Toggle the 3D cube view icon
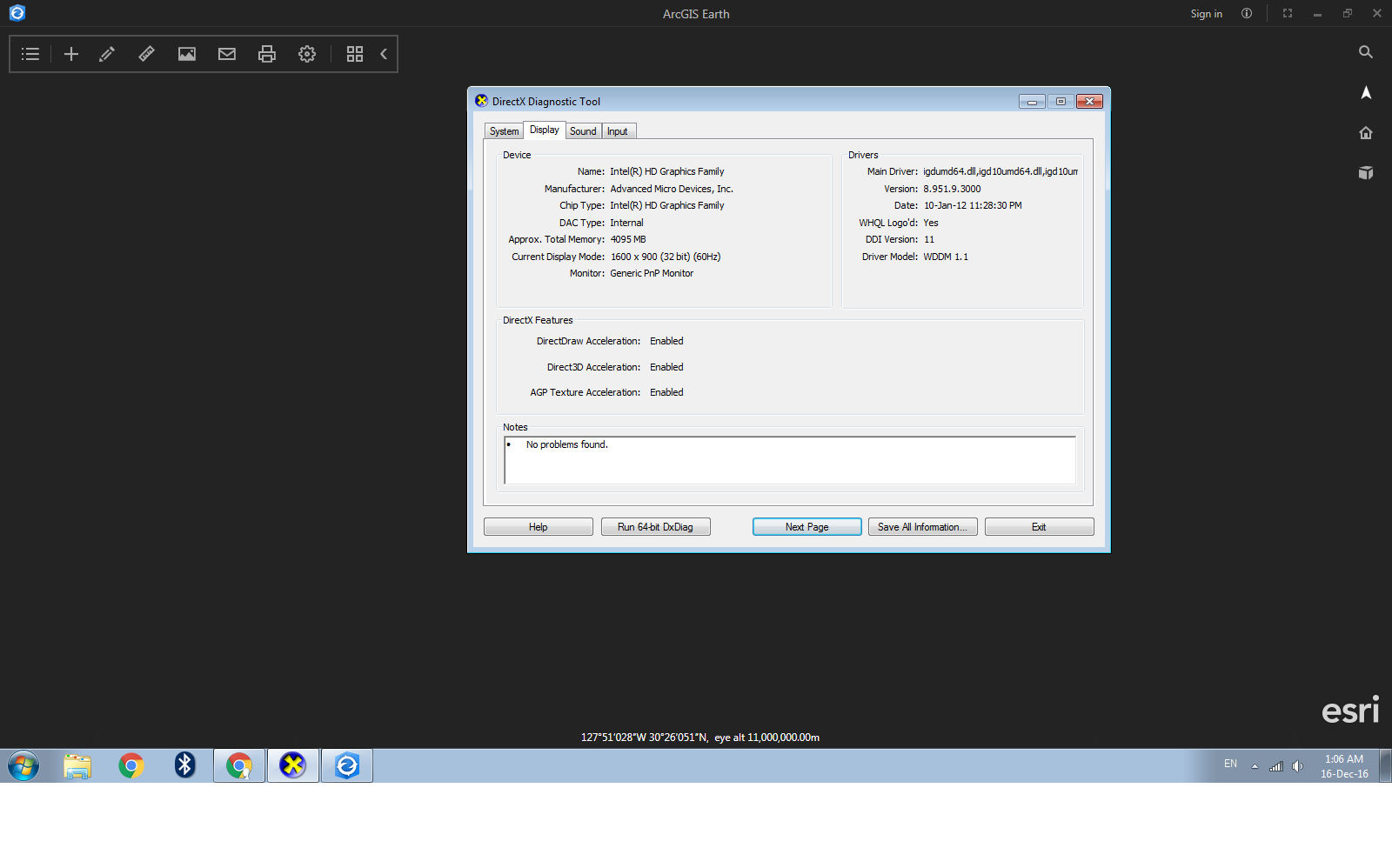This screenshot has height=868, width=1392. [1366, 172]
